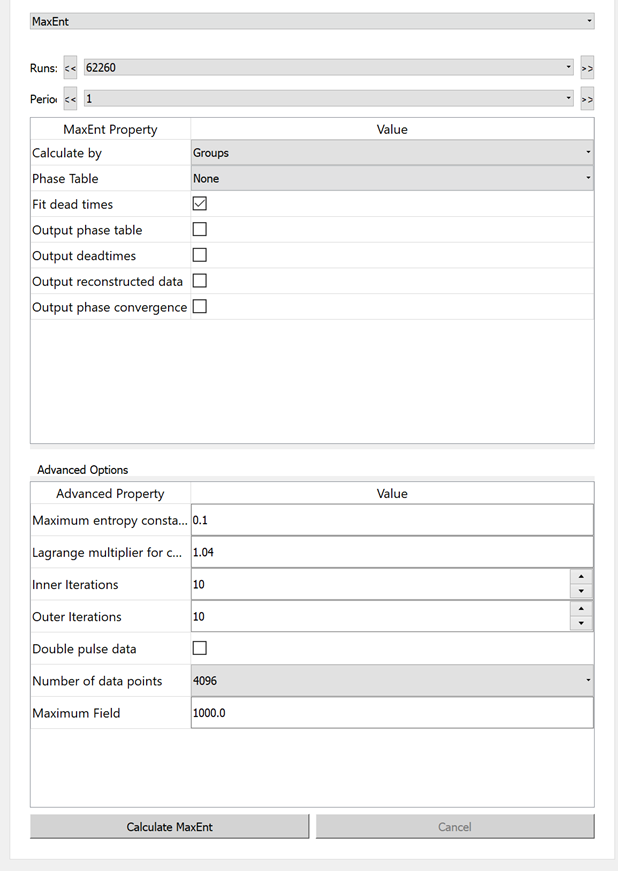Enable Output phase table checkbox
The height and width of the screenshot is (871, 618).
(200, 230)
